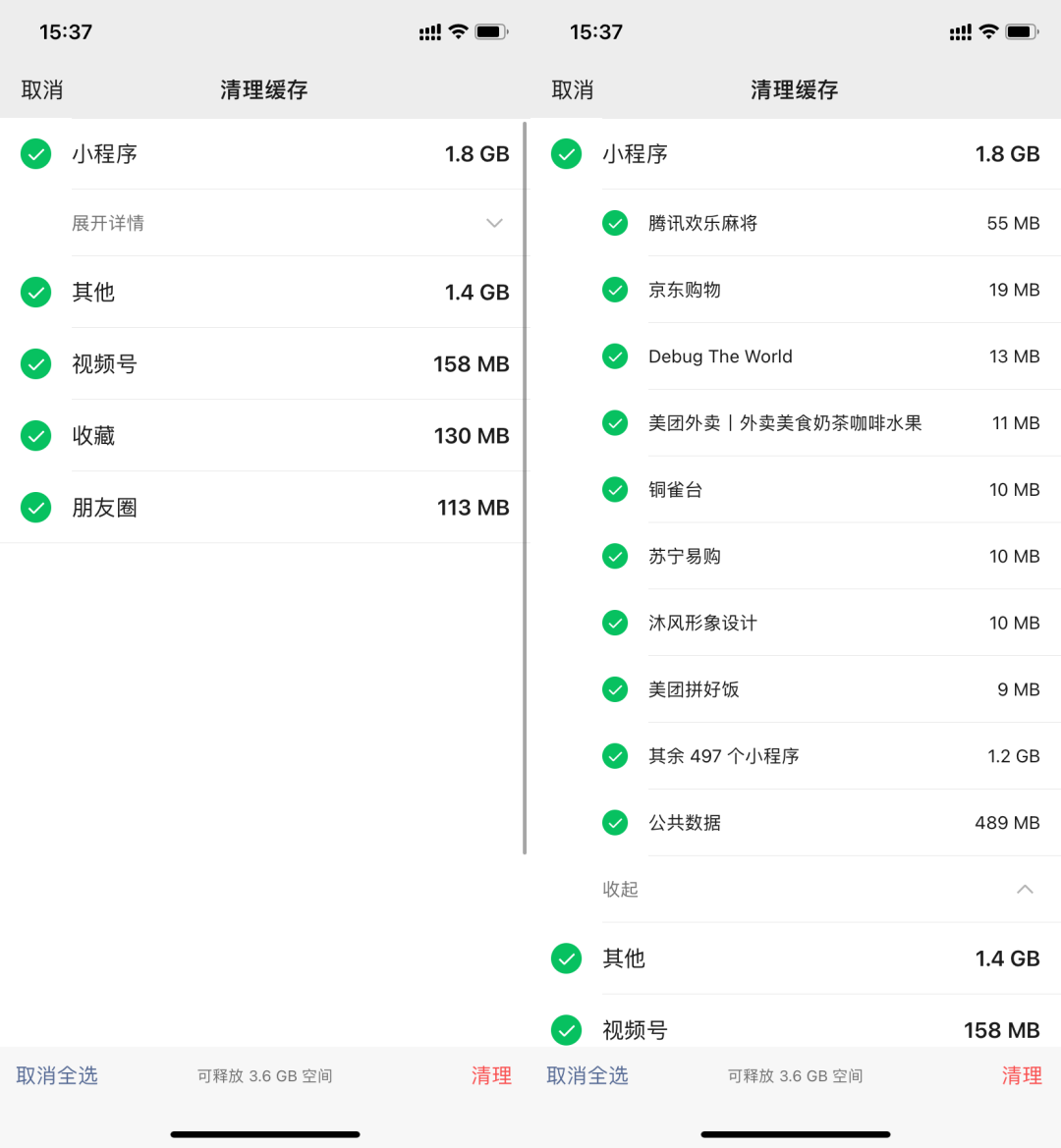Tap the battery icon in the right status bar
This screenshot has height=1148, width=1061.
click(x=1022, y=32)
